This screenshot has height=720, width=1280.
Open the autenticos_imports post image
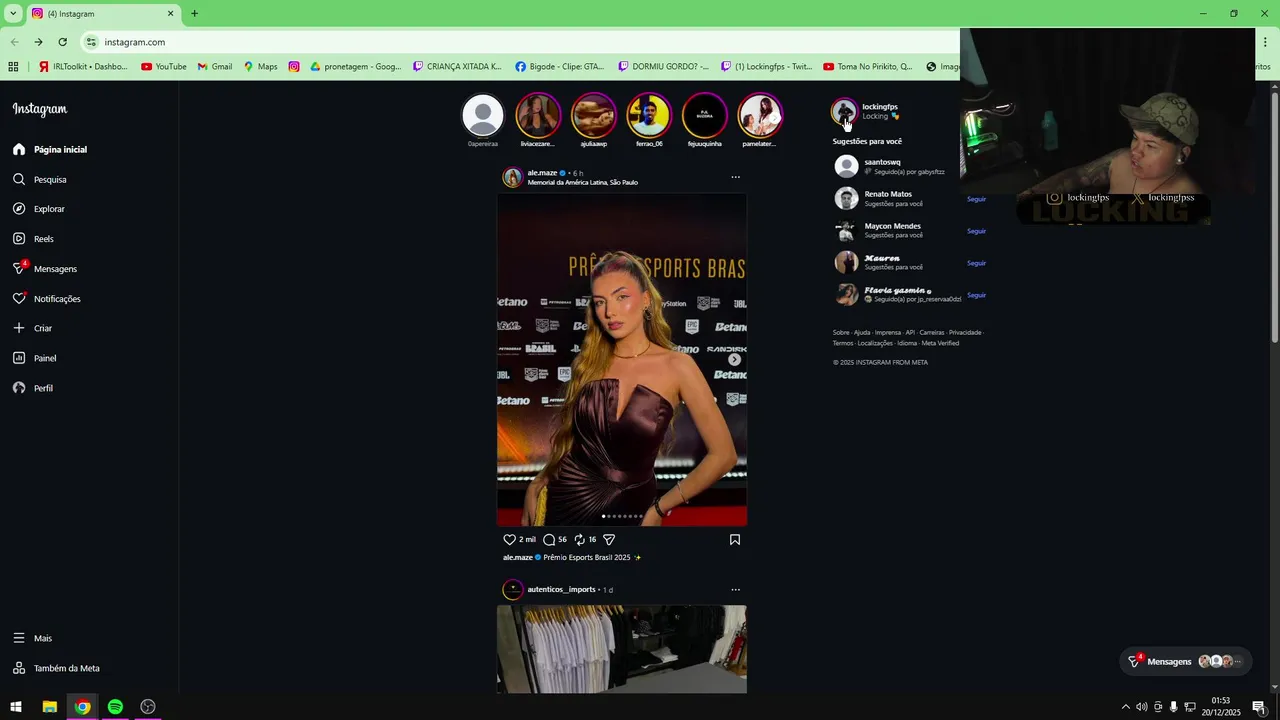622,649
